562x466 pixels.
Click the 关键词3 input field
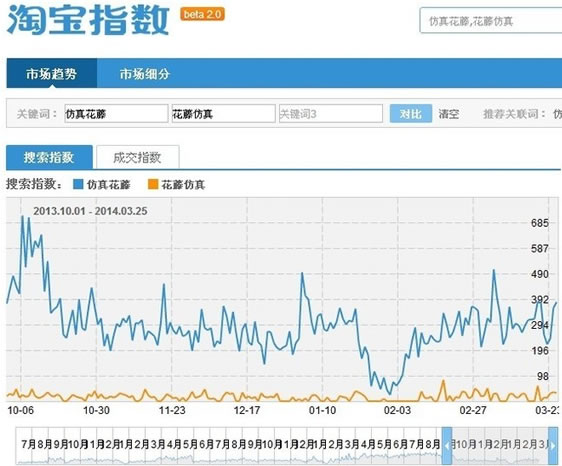pyautogui.click(x=331, y=114)
